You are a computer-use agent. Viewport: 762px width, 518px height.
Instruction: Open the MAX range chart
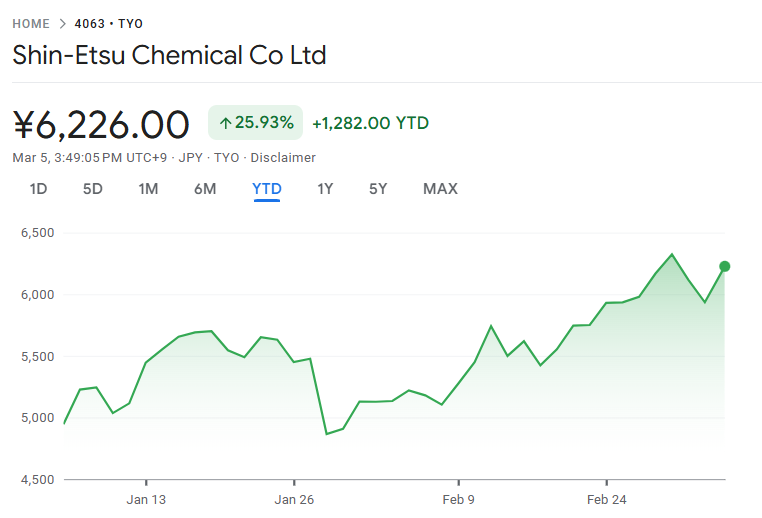pos(440,189)
